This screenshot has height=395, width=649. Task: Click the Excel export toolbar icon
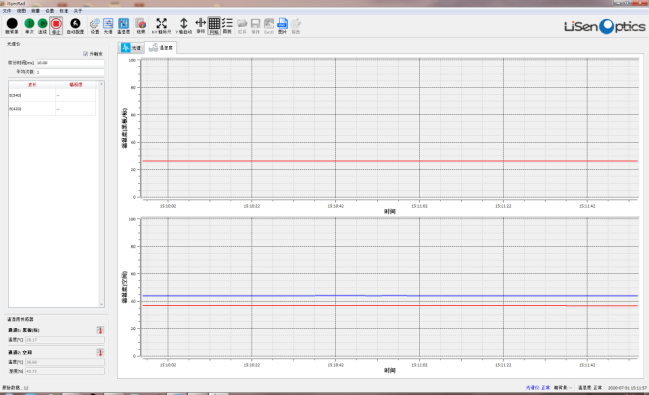(269, 26)
